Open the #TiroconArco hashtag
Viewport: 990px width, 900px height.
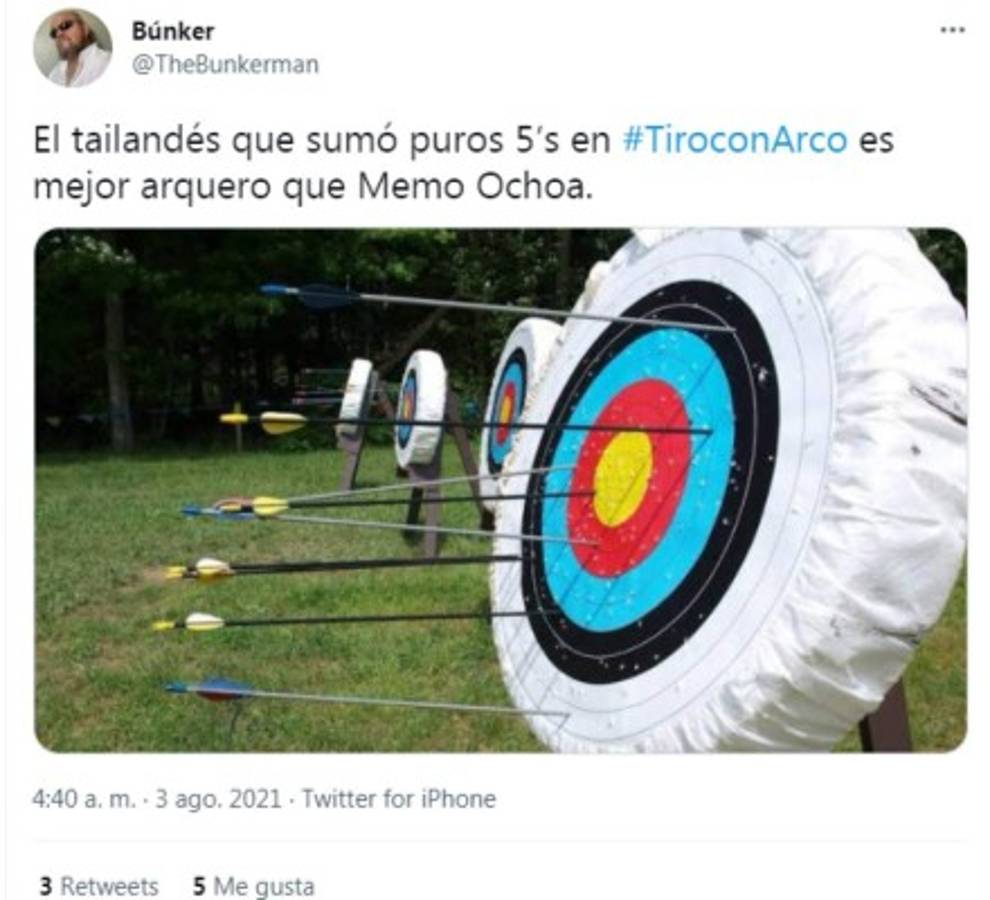coord(735,140)
